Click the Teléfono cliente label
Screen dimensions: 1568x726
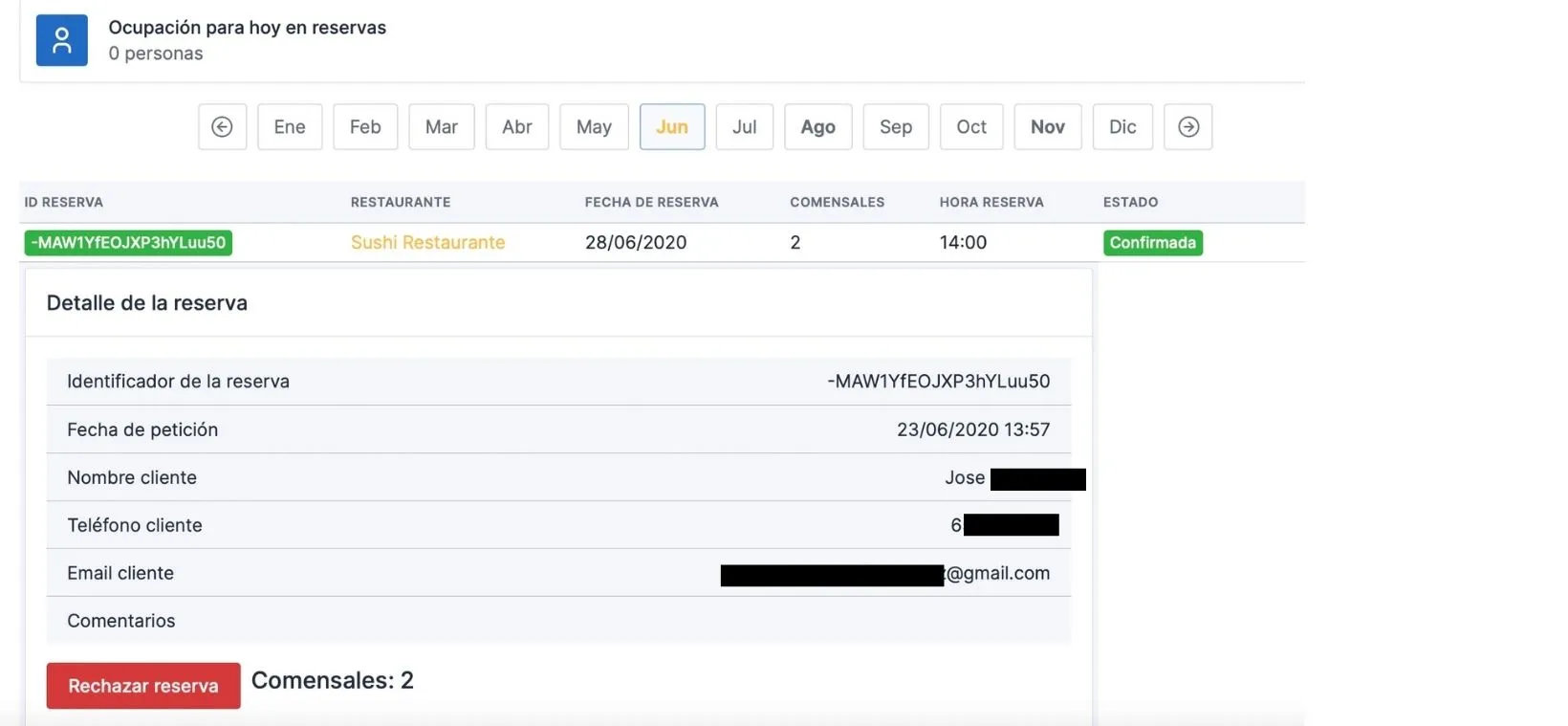click(x=135, y=525)
